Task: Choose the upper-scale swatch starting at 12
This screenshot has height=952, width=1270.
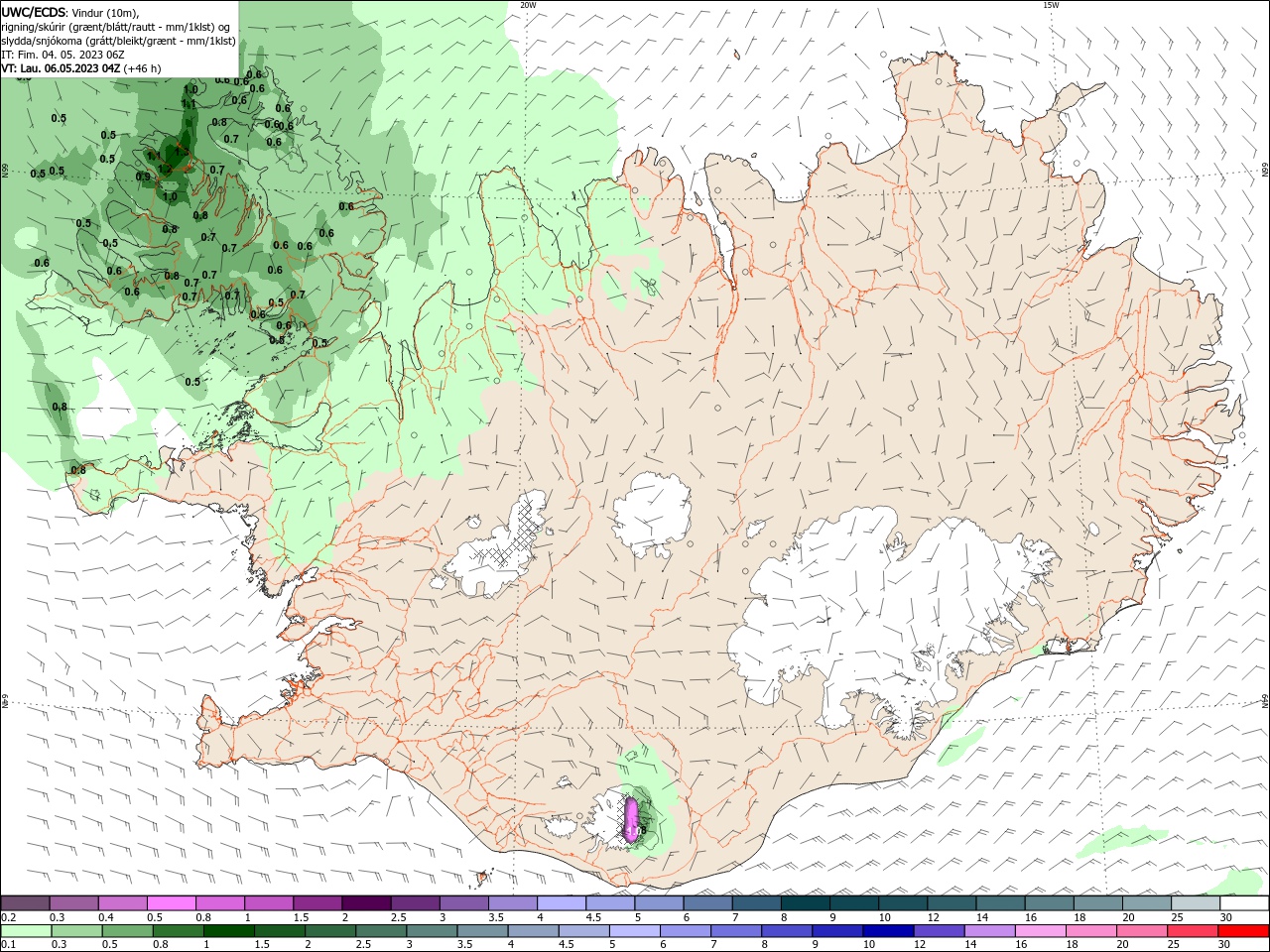Action: [952, 903]
